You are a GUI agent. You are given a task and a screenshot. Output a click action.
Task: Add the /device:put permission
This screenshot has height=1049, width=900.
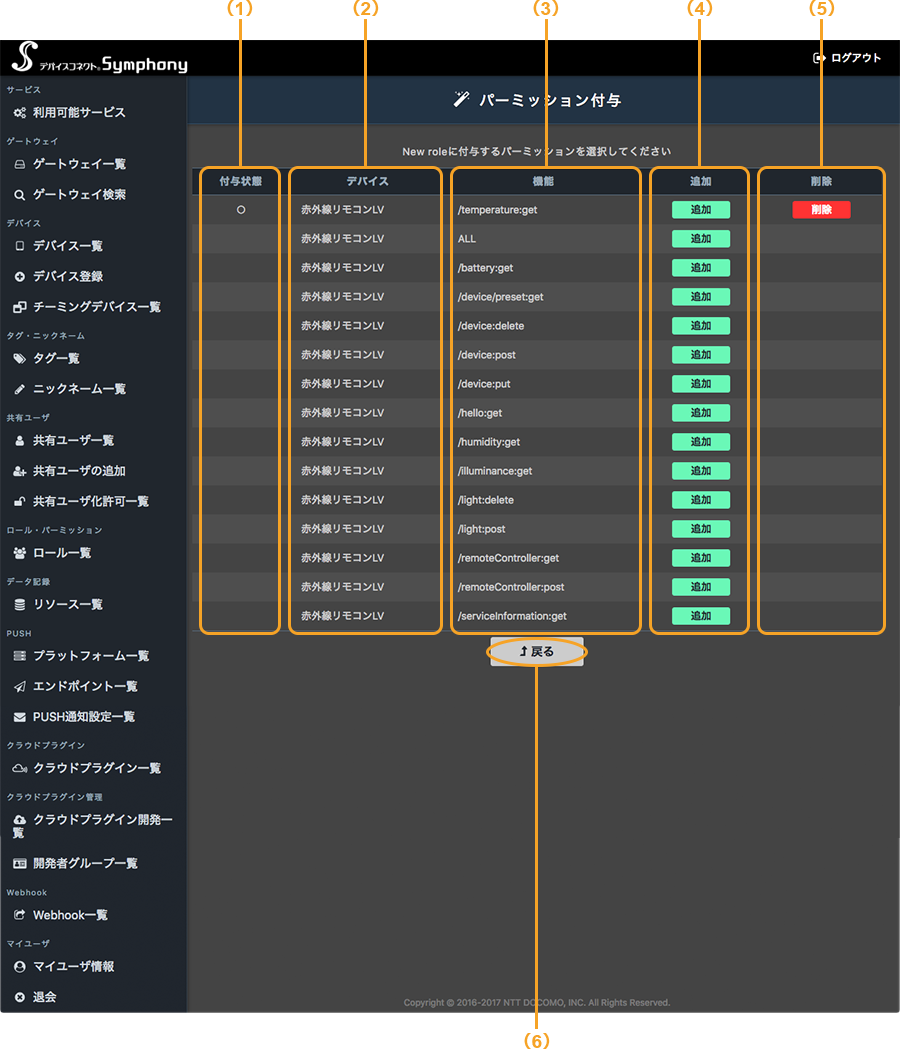(701, 384)
